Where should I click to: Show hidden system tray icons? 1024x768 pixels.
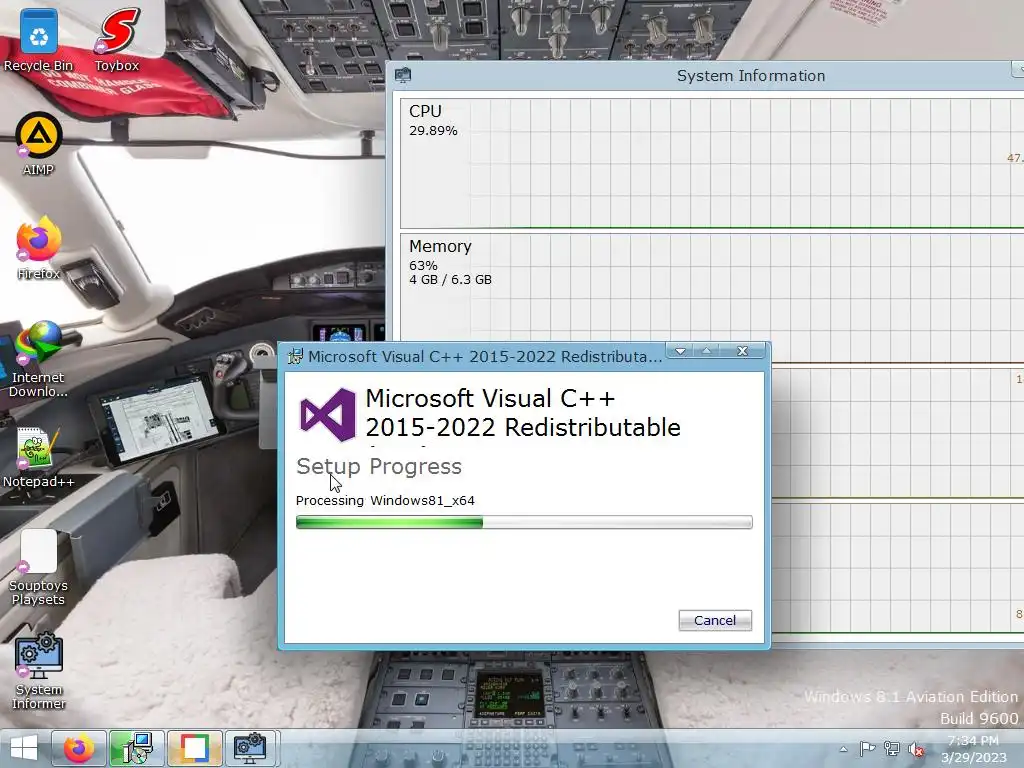click(843, 749)
